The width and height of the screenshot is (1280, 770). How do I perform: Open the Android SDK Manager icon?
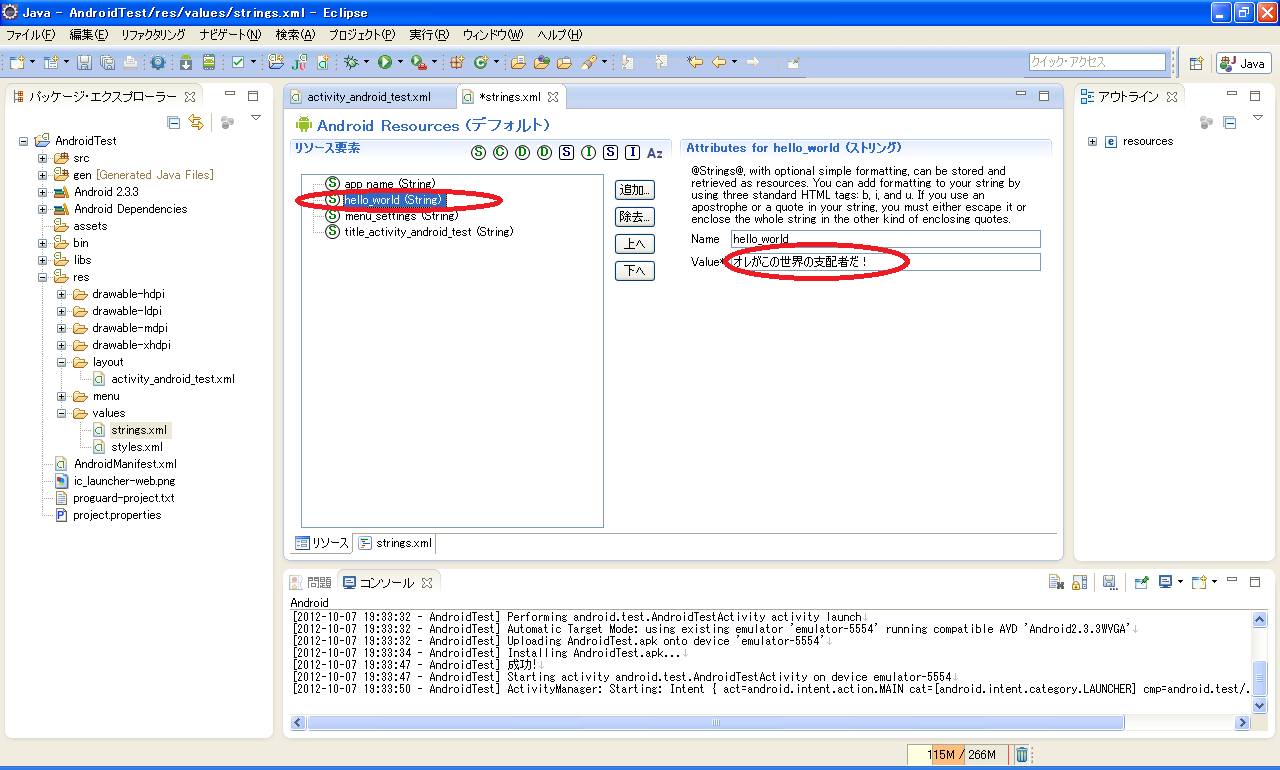pos(186,62)
